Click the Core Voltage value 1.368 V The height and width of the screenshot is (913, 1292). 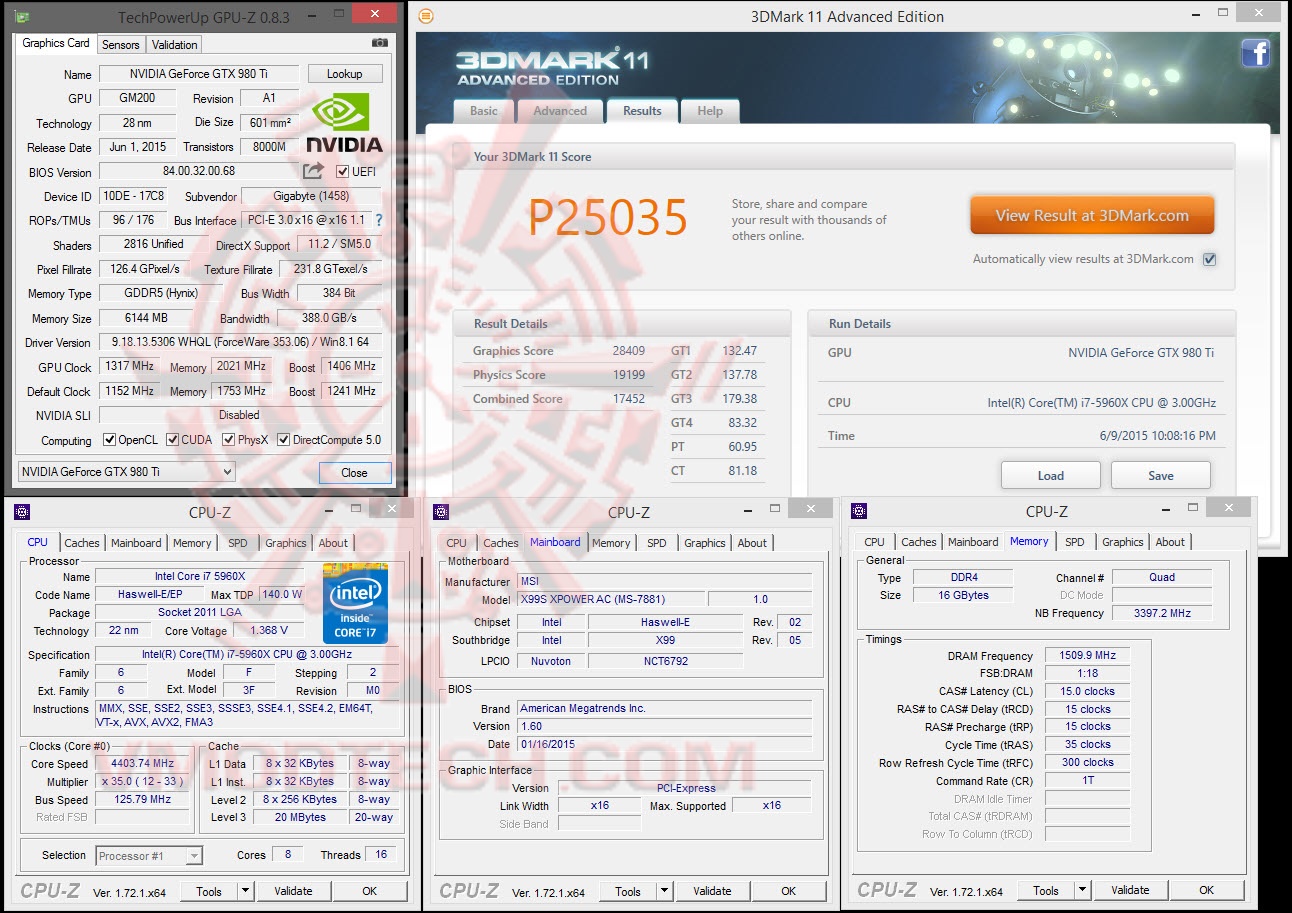pyautogui.click(x=267, y=630)
